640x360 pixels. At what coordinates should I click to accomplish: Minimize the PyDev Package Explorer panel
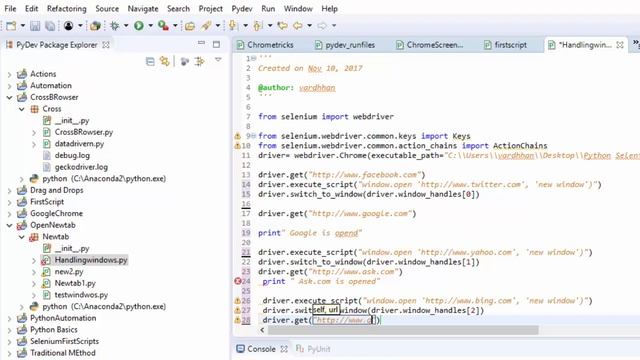coord(201,43)
